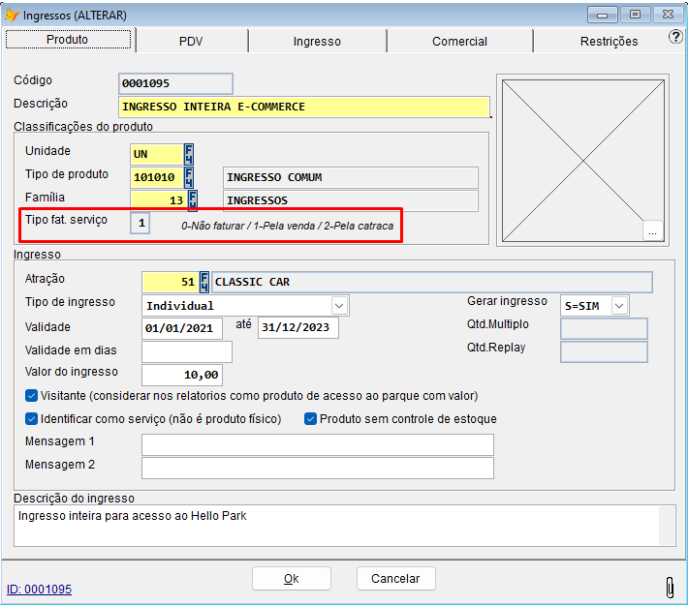Screen dimensions: 689x605
Task: Click the application icon in title bar
Action: (12, 15)
